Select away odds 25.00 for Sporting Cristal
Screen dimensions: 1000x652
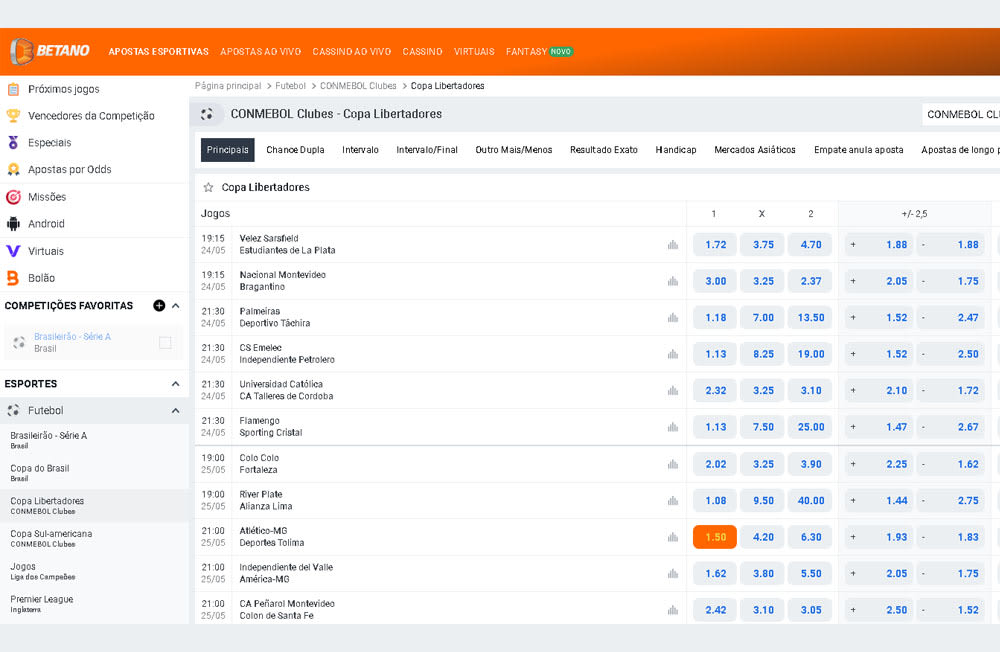811,427
